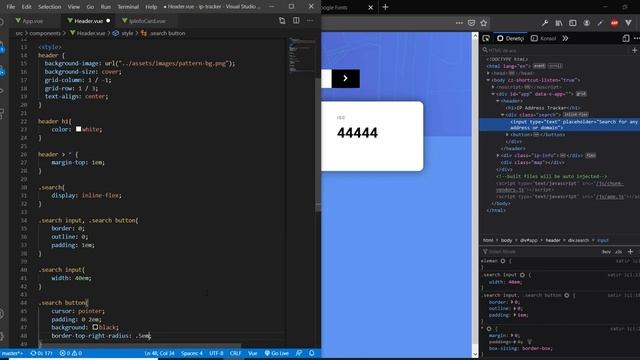
Task: Click 'style' in the editor breadcrumb
Action: tap(127, 33)
